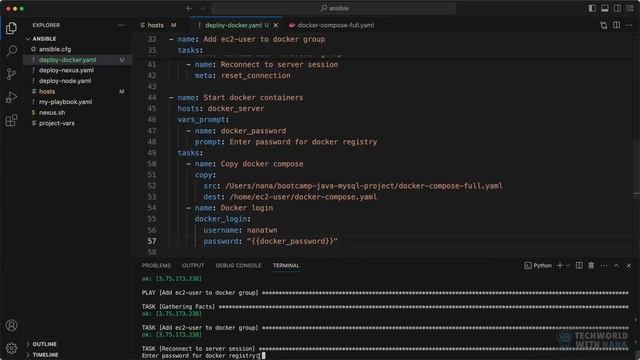The height and width of the screenshot is (360, 640).
Task: Switch to docker-compose-full.yaml tab
Action: point(336,25)
